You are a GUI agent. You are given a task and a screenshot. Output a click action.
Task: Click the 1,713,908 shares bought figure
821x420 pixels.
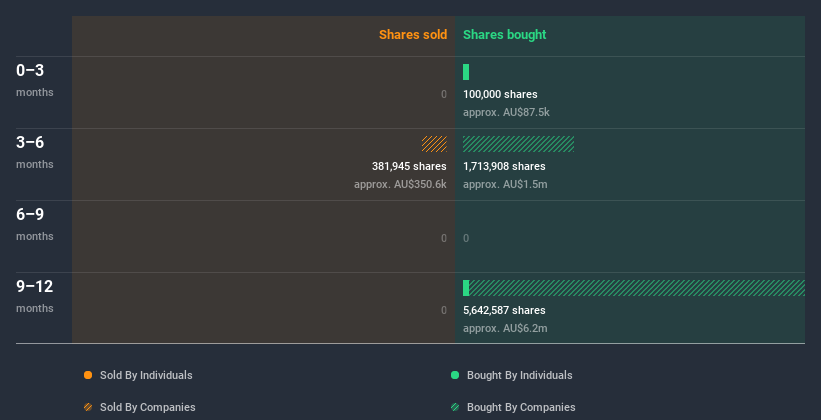pos(504,166)
